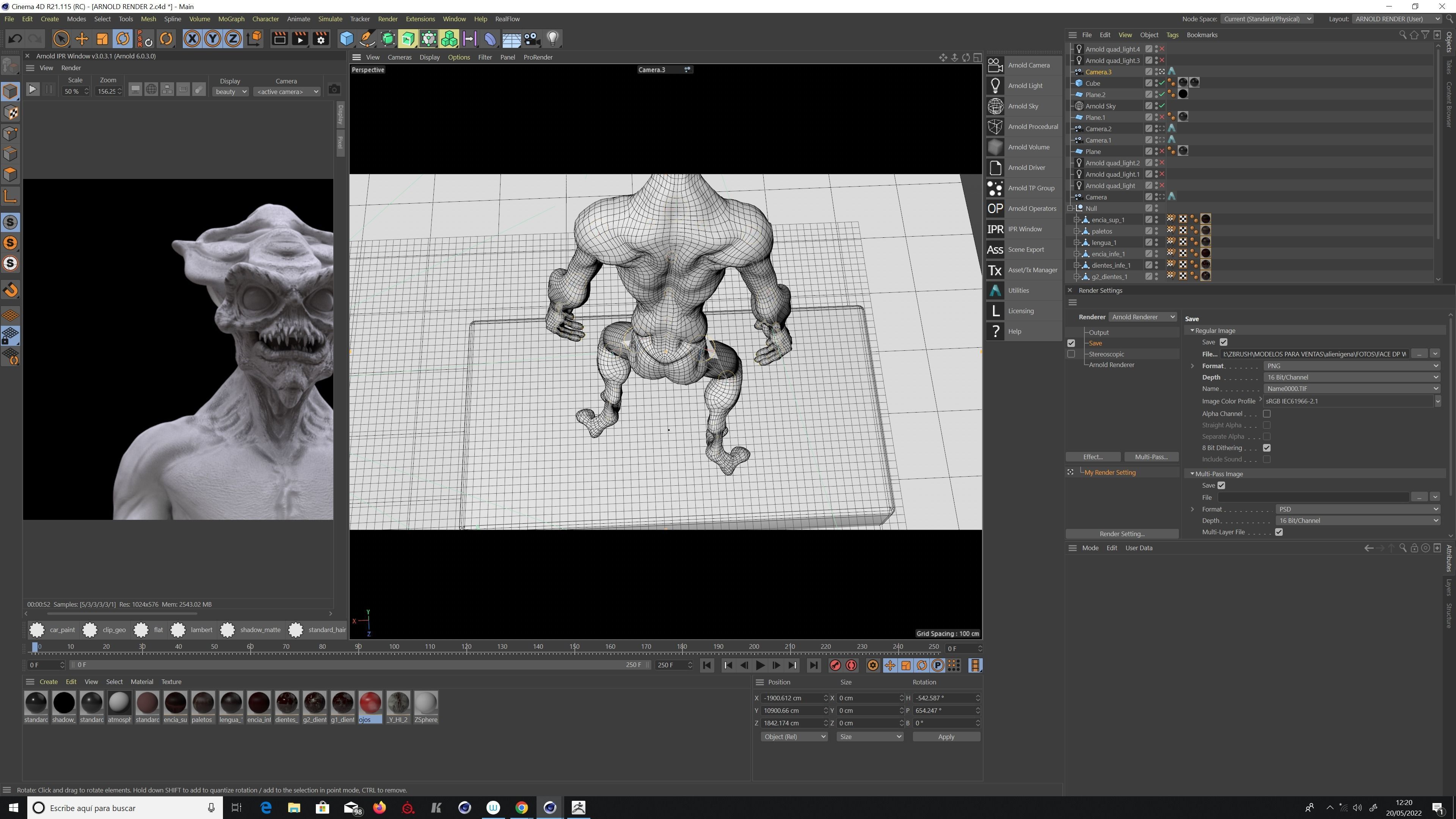Click Apply in coordinates panel
The height and width of the screenshot is (819, 1456).
coord(946,736)
